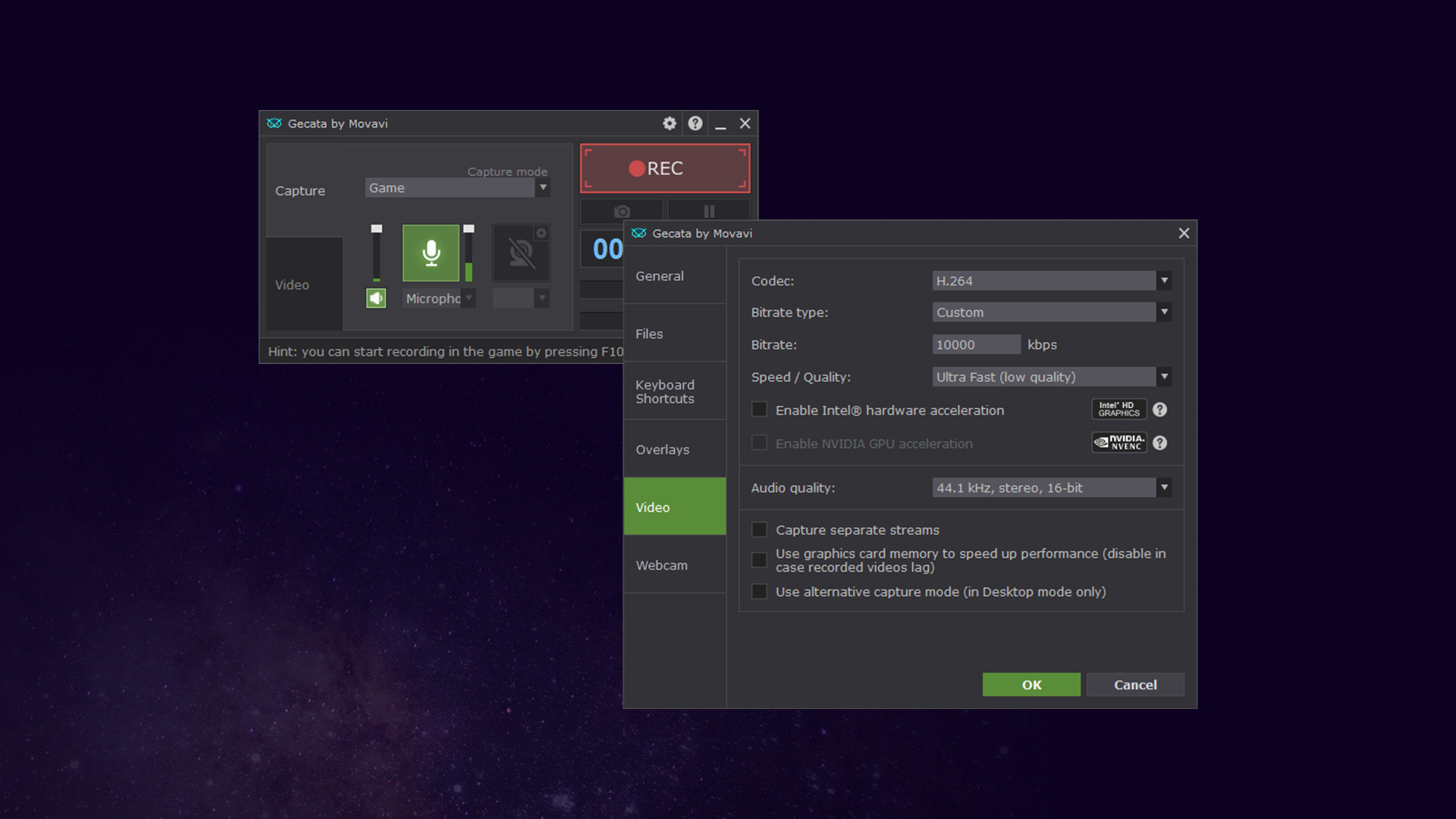This screenshot has width=1456, height=819.
Task: Enable Intel hardware acceleration checkbox
Action: (759, 409)
